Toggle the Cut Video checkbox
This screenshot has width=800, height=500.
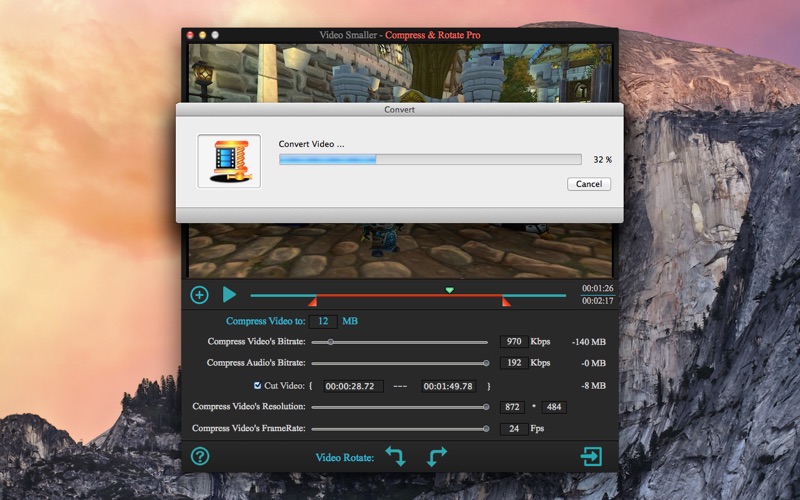258,386
